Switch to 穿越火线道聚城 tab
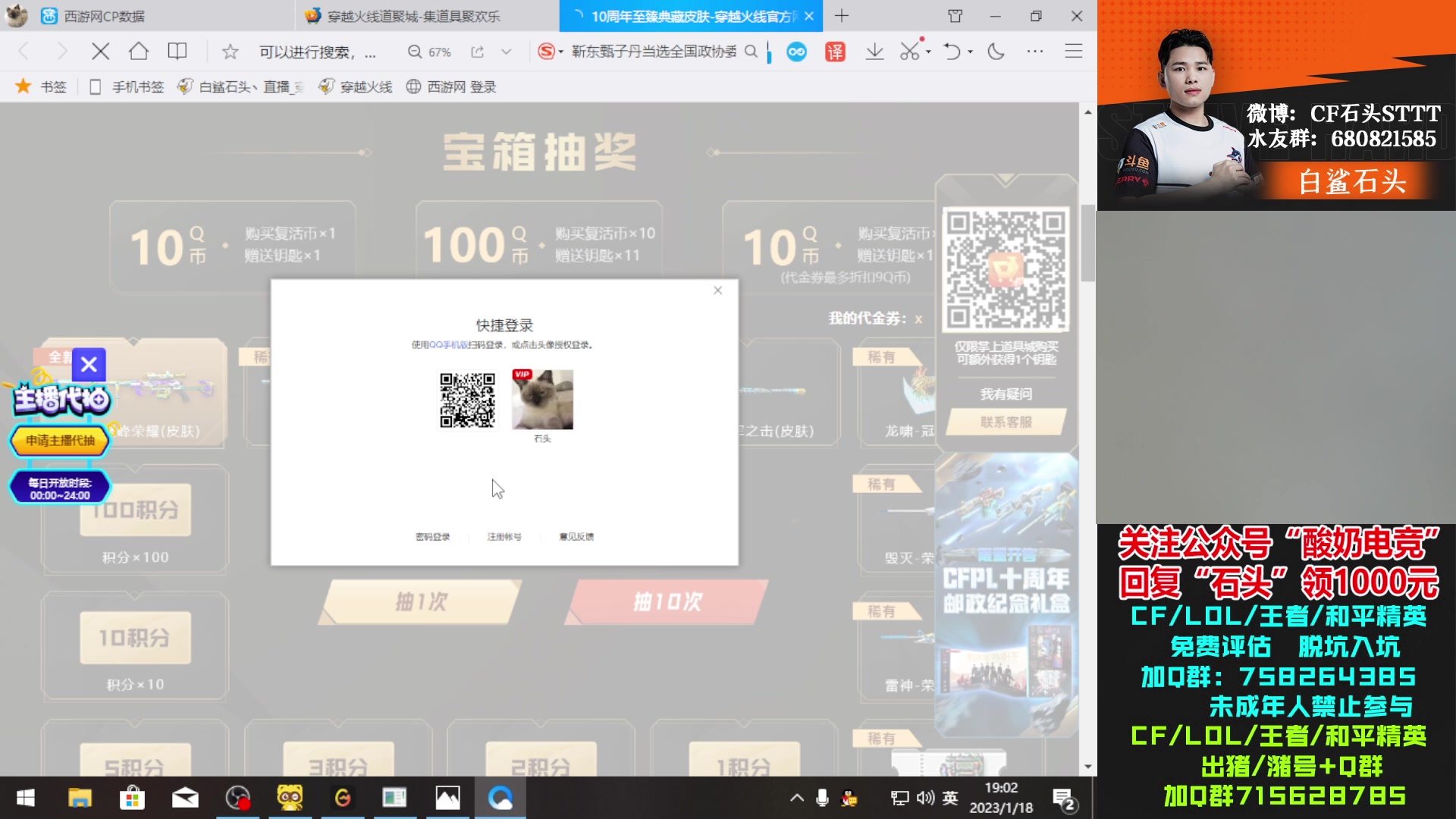Image resolution: width=1456 pixels, height=819 pixels. pos(426,16)
